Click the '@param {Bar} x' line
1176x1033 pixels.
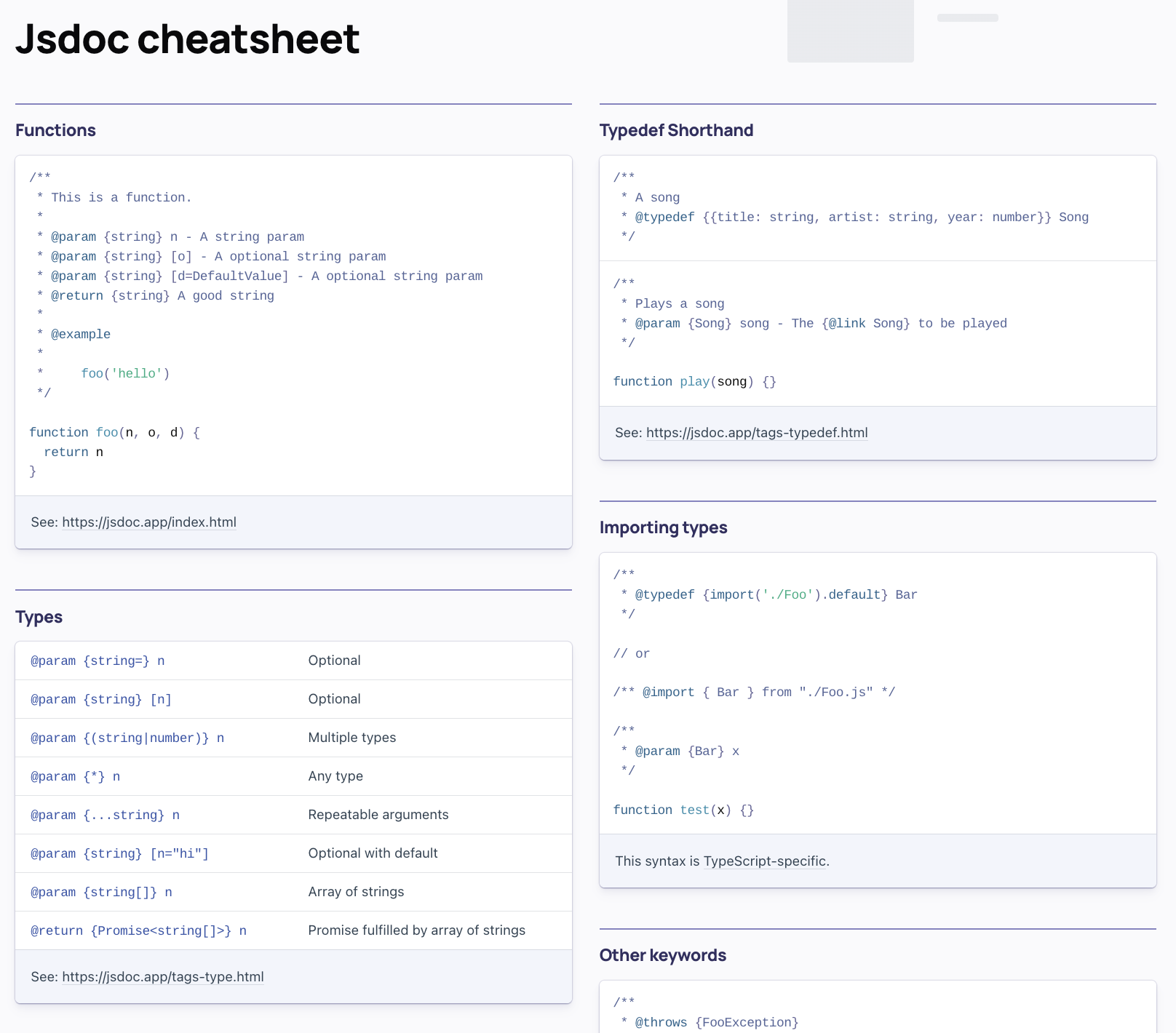(680, 751)
